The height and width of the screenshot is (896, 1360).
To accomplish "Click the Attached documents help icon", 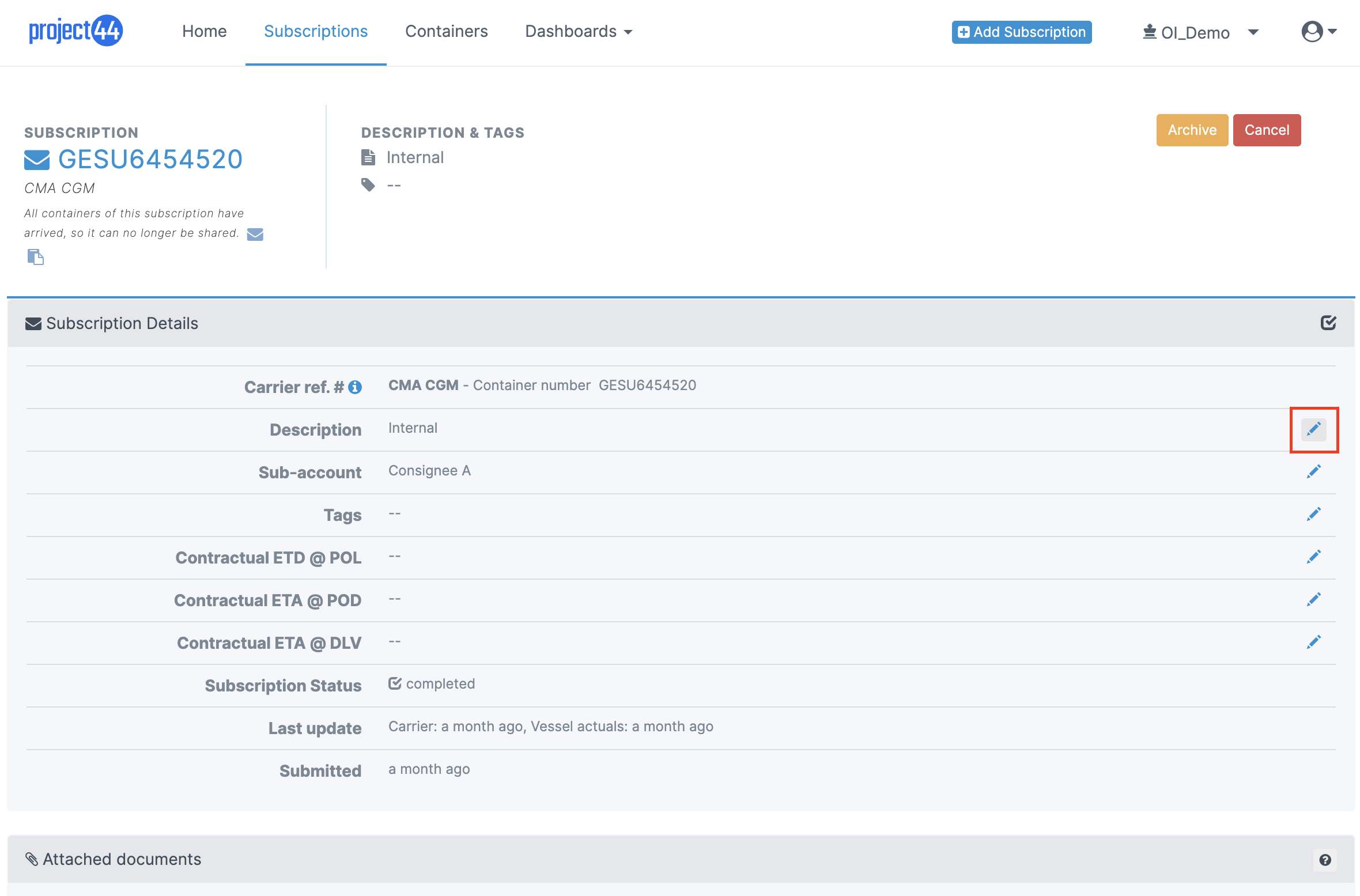I will pos(1325,860).
